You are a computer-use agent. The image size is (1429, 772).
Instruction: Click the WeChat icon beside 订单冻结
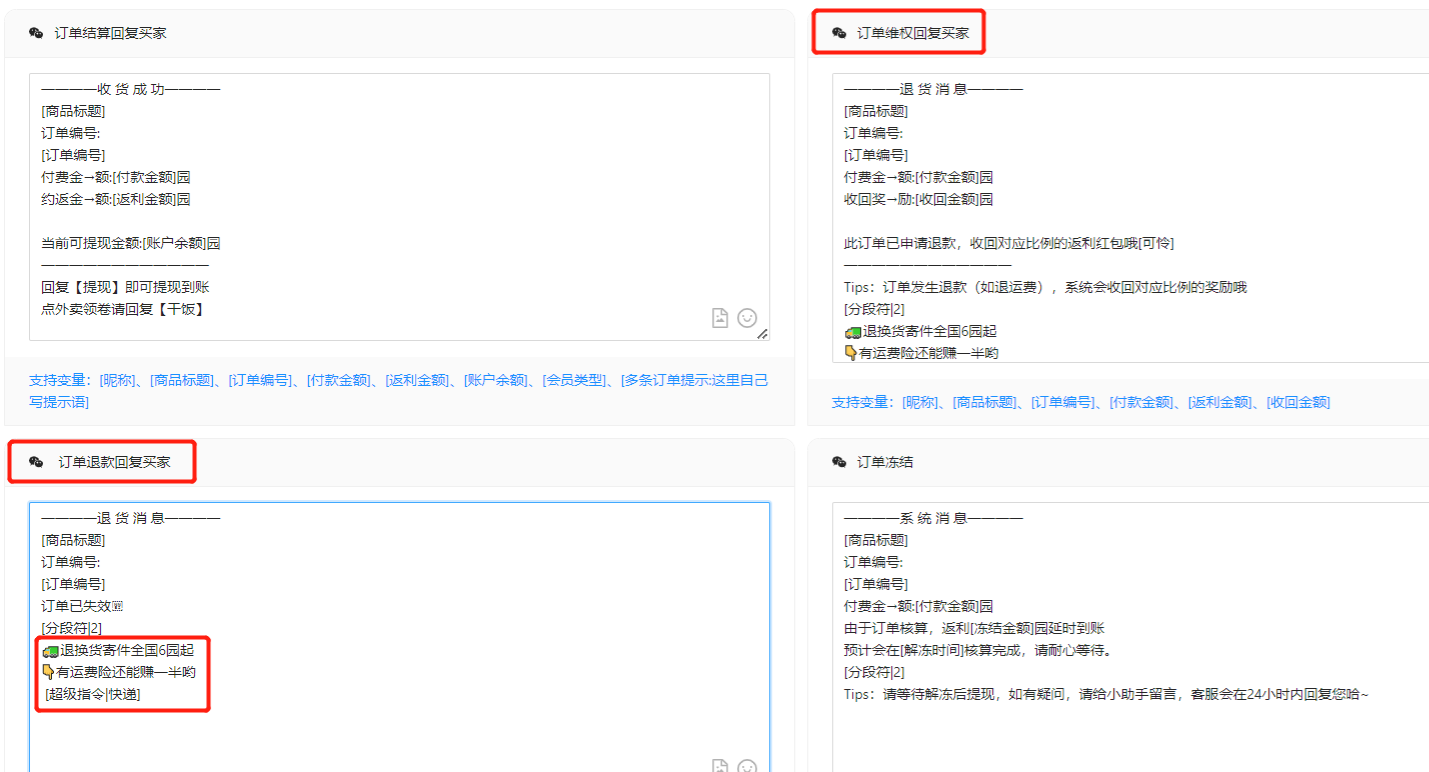point(839,462)
